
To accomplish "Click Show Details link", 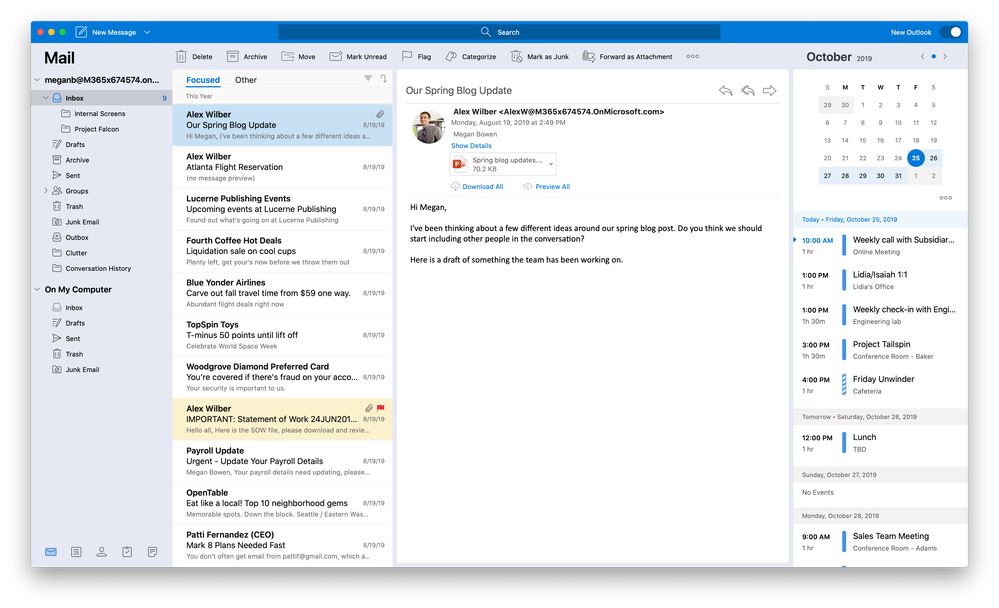I will [471, 146].
